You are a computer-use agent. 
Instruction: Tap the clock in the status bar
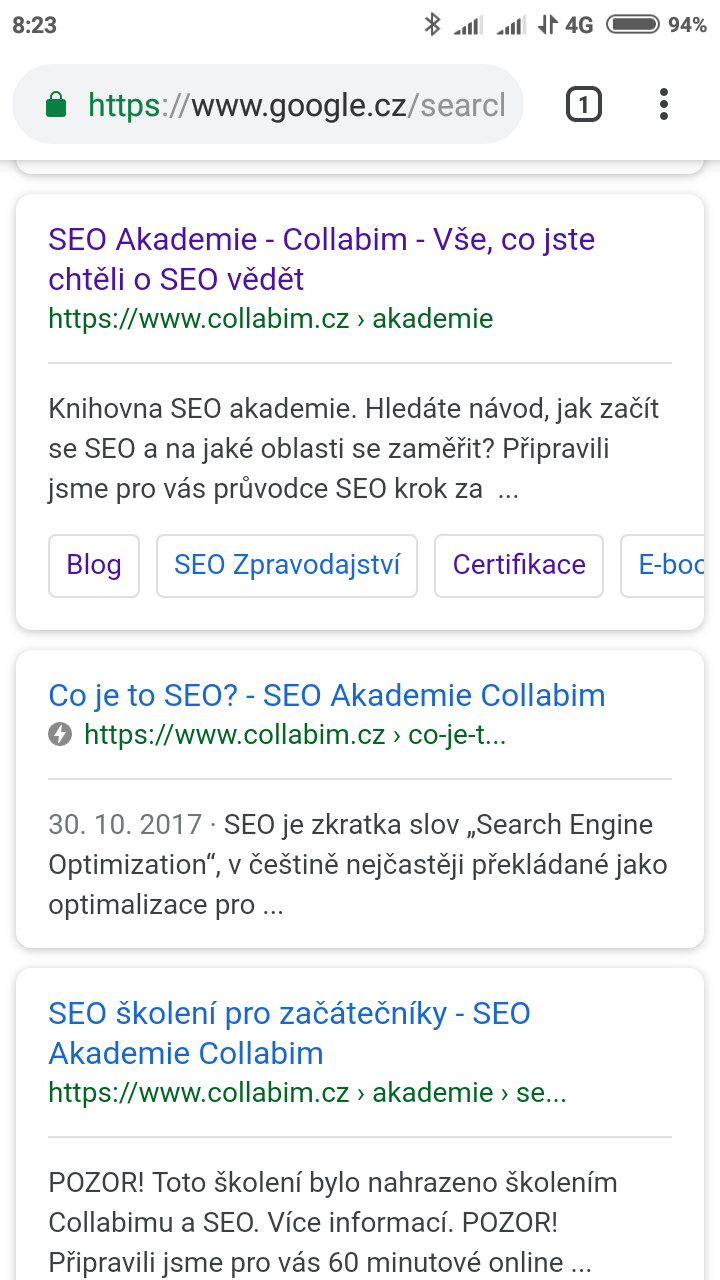click(x=34, y=25)
